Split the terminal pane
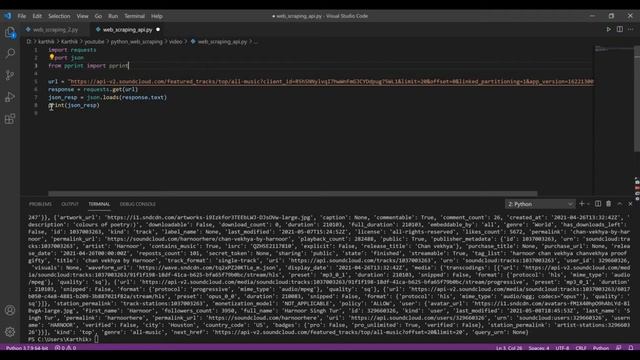Screen dimensions: 640x360 (598, 204)
